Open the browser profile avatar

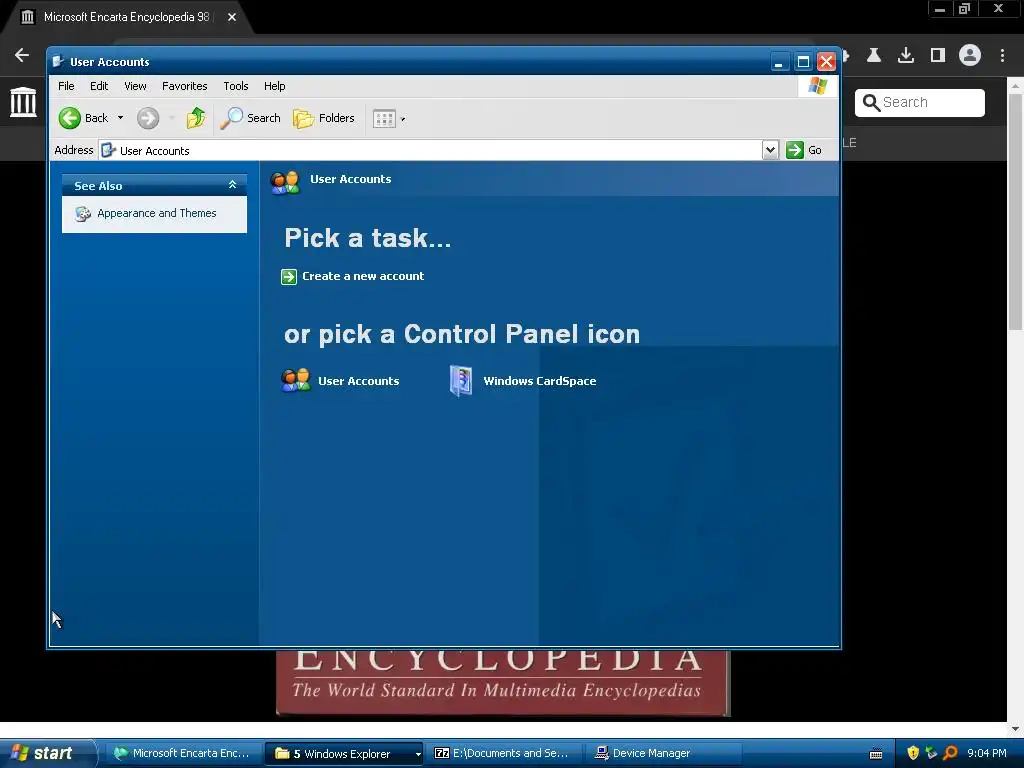pos(970,56)
